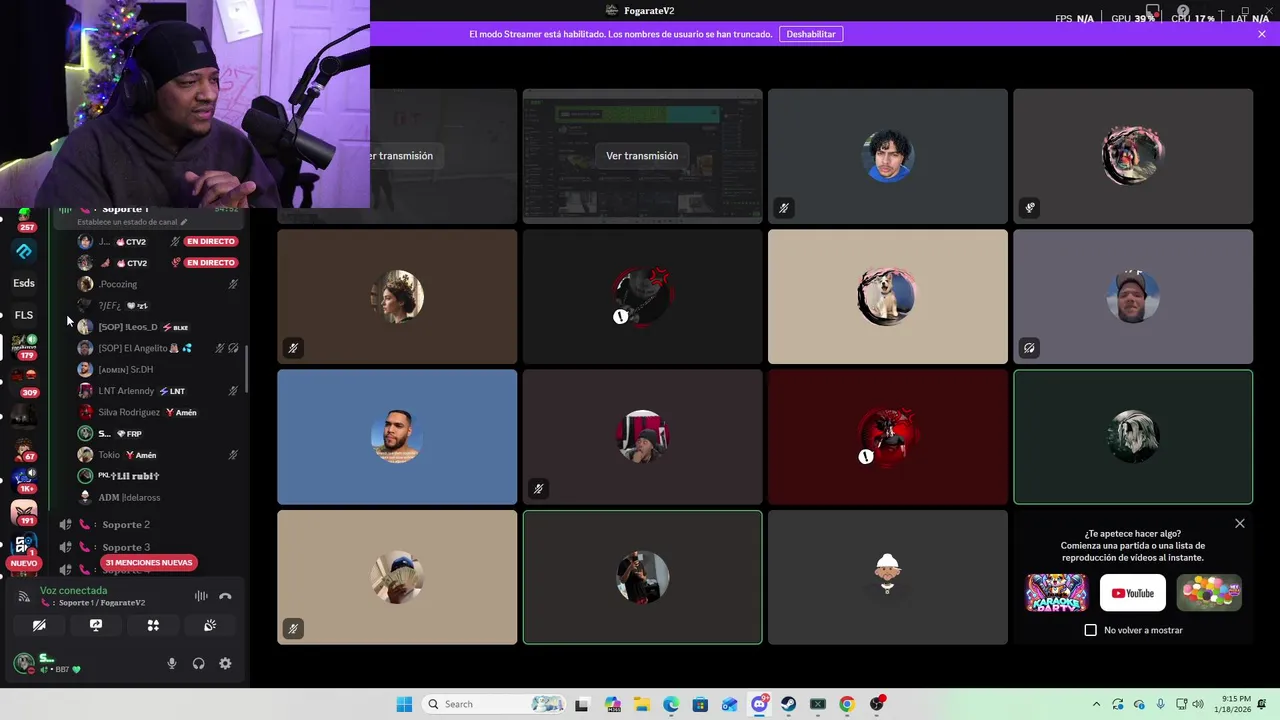Open connection info signal icon
The height and width of the screenshot is (720, 1280).
tap(24, 597)
